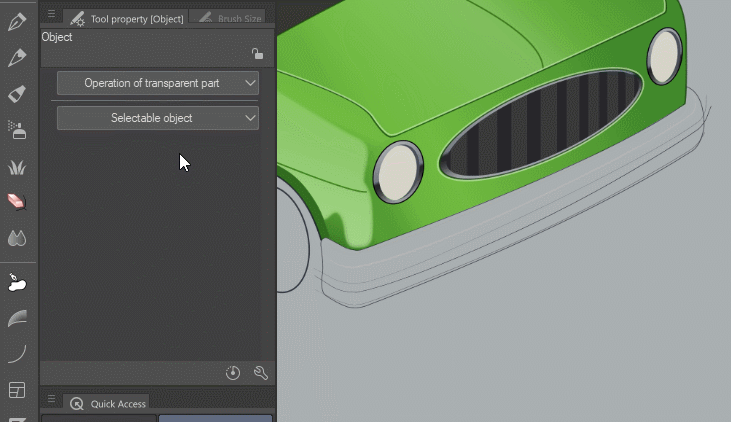
Task: Pick the Decoration grass tool
Action: tap(17, 167)
